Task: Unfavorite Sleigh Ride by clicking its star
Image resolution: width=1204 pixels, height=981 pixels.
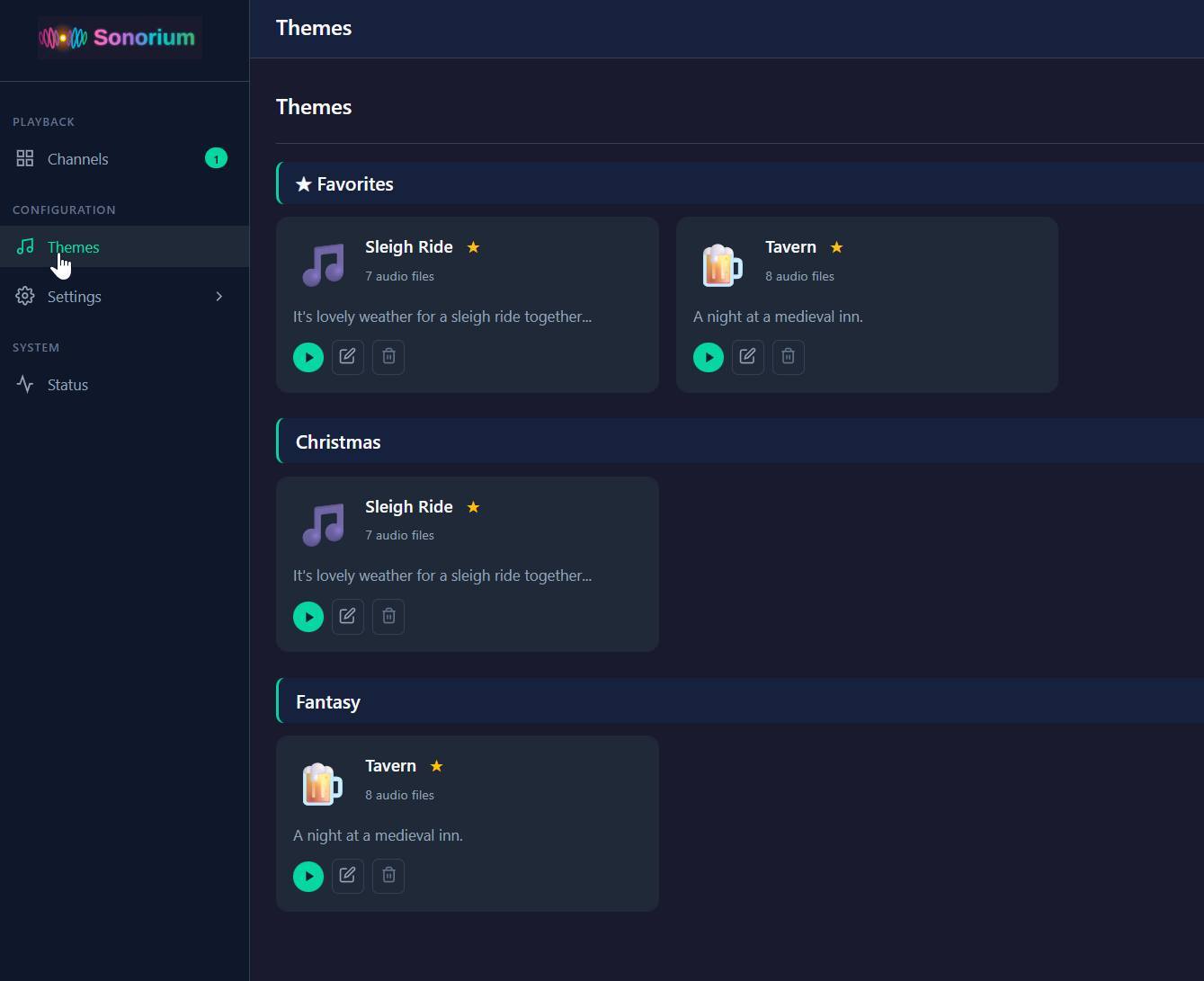Action: coord(473,246)
